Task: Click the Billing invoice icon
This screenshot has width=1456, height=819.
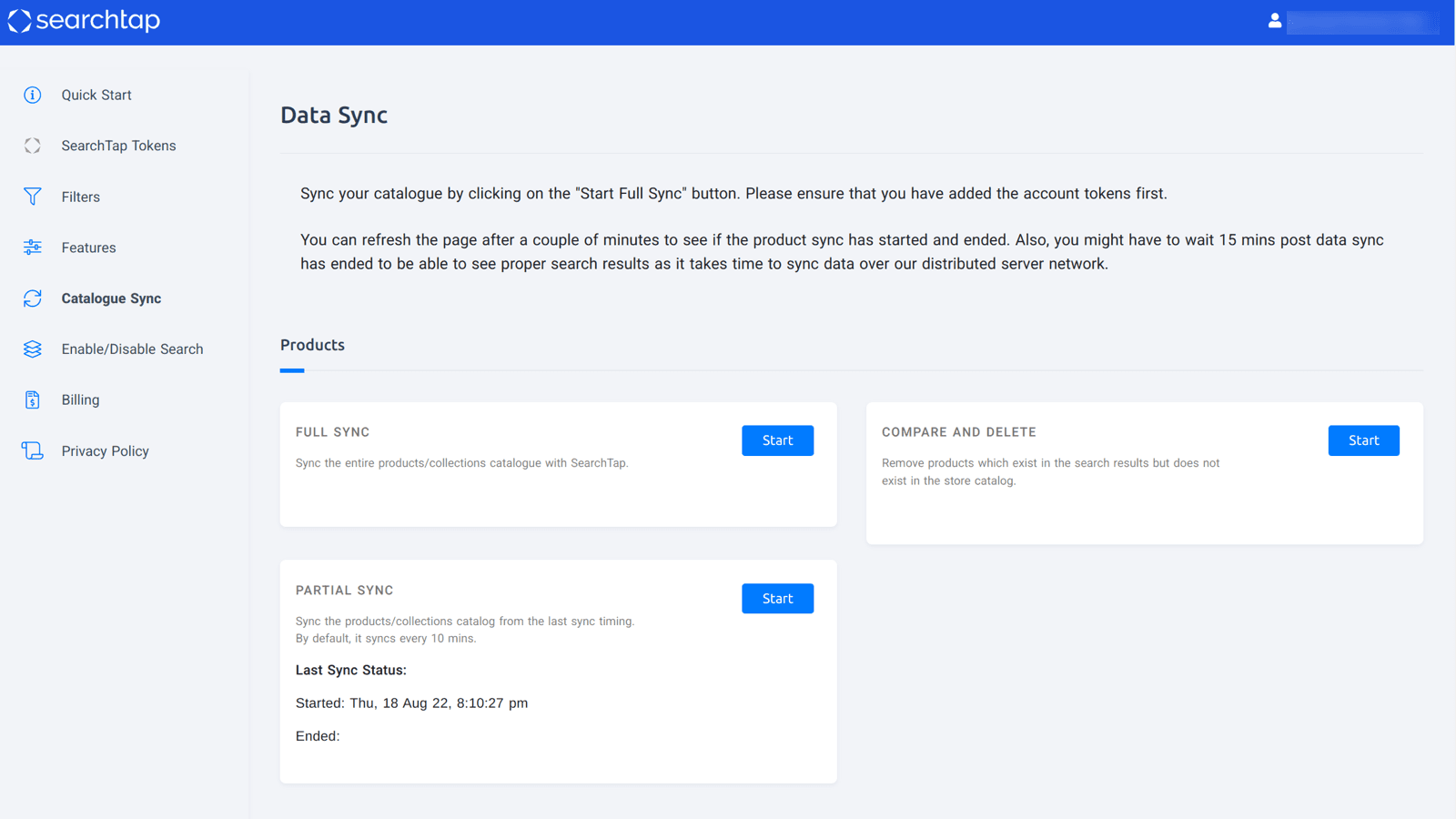Action: click(x=33, y=400)
